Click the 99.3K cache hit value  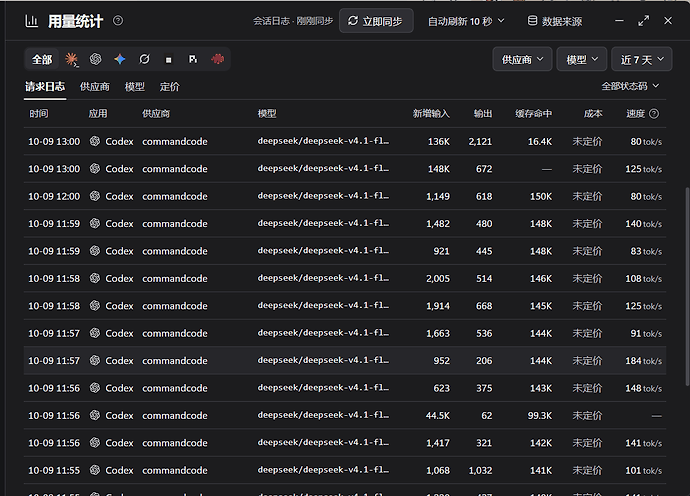coord(540,415)
